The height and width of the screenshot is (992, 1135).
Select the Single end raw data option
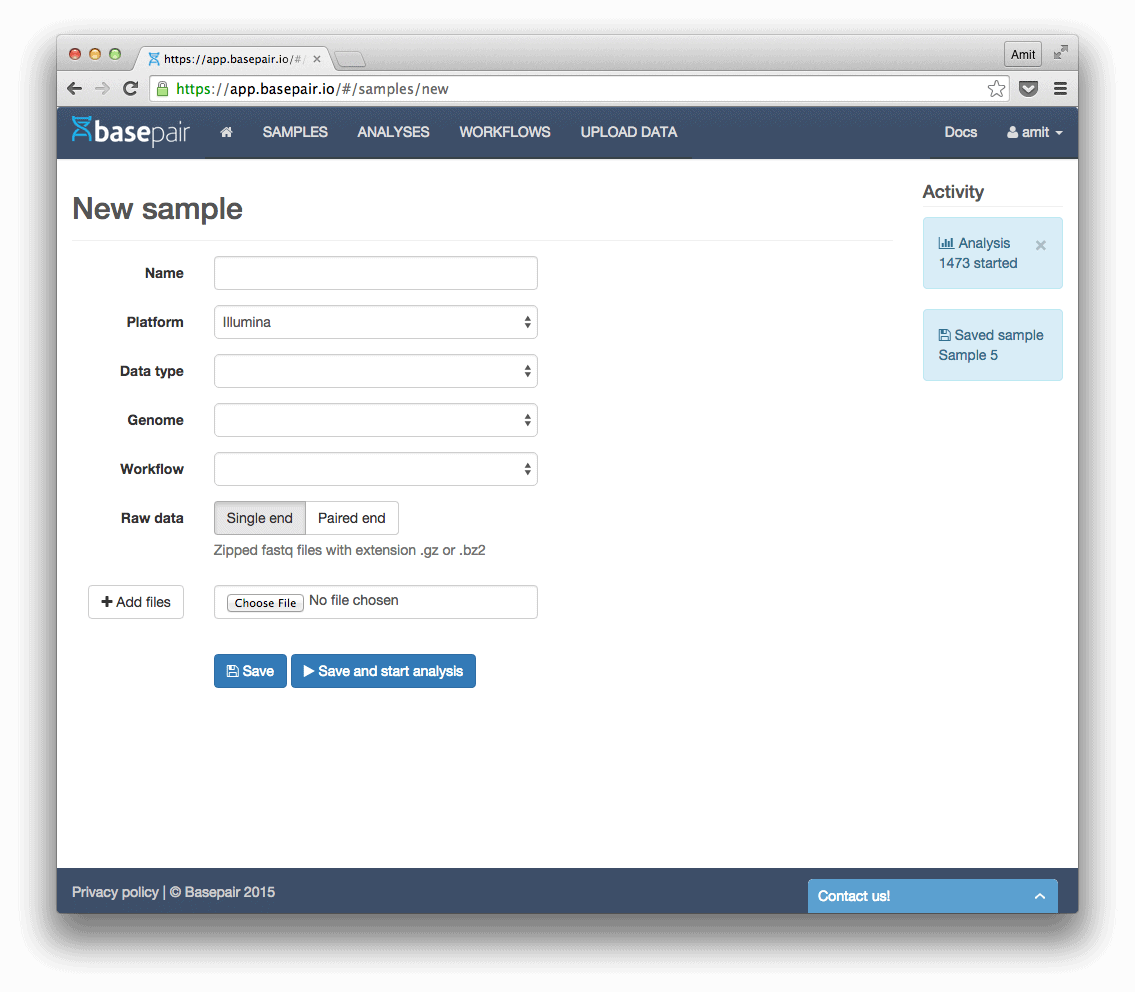click(x=259, y=518)
